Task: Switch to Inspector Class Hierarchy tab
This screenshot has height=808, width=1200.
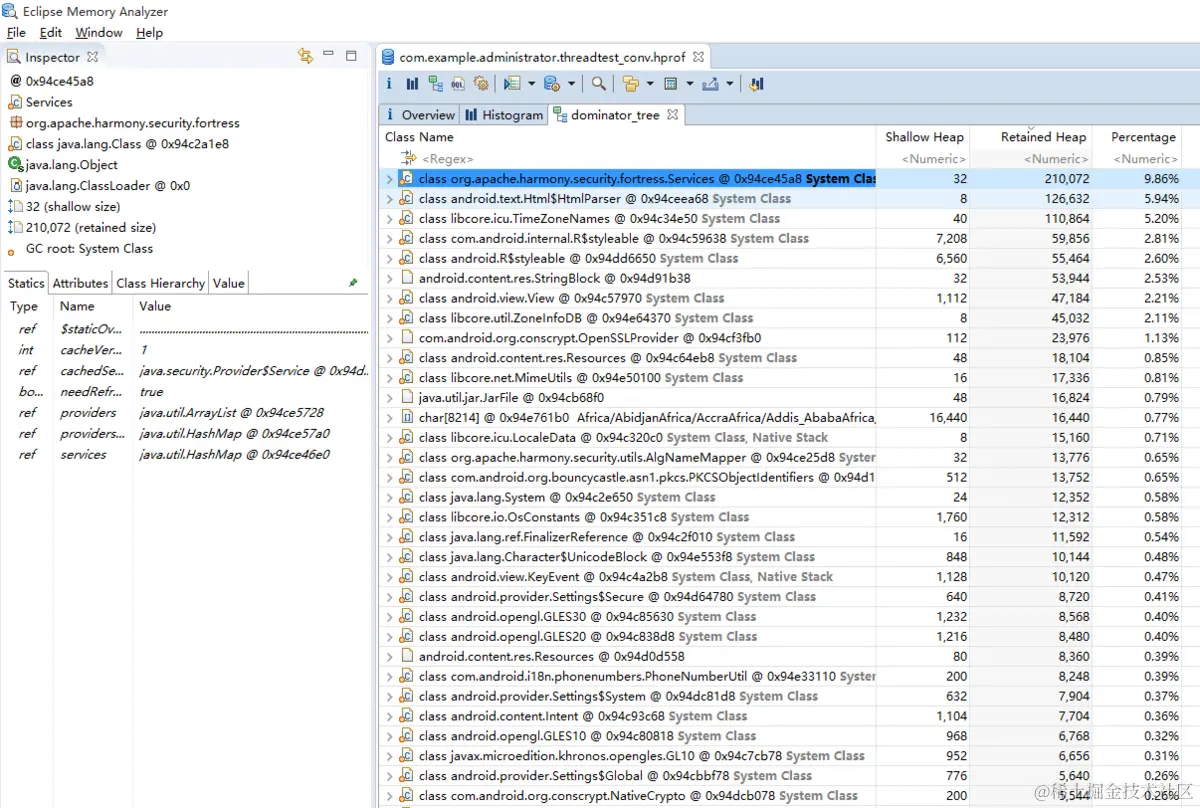Action: click(x=160, y=283)
